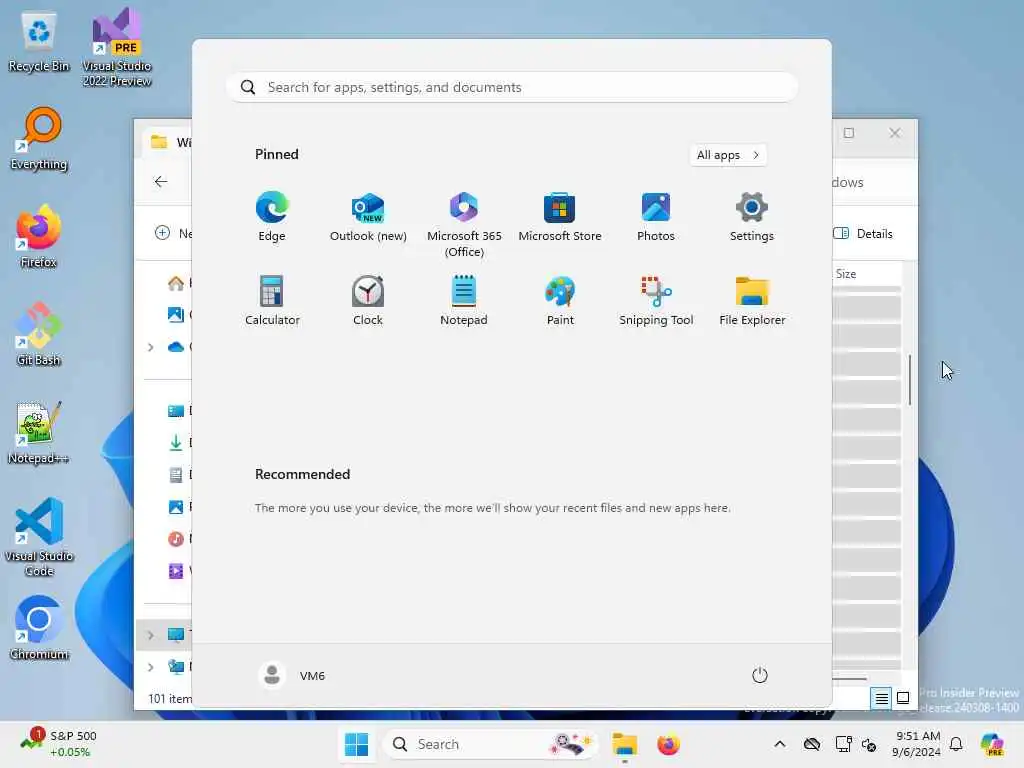Open S&P 500 widget on taskbar
This screenshot has height=768, width=1024.
point(59,744)
